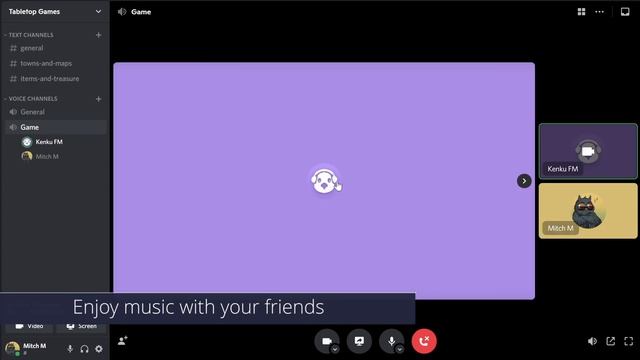
Task: Click the Game channel header title
Action: [141, 12]
